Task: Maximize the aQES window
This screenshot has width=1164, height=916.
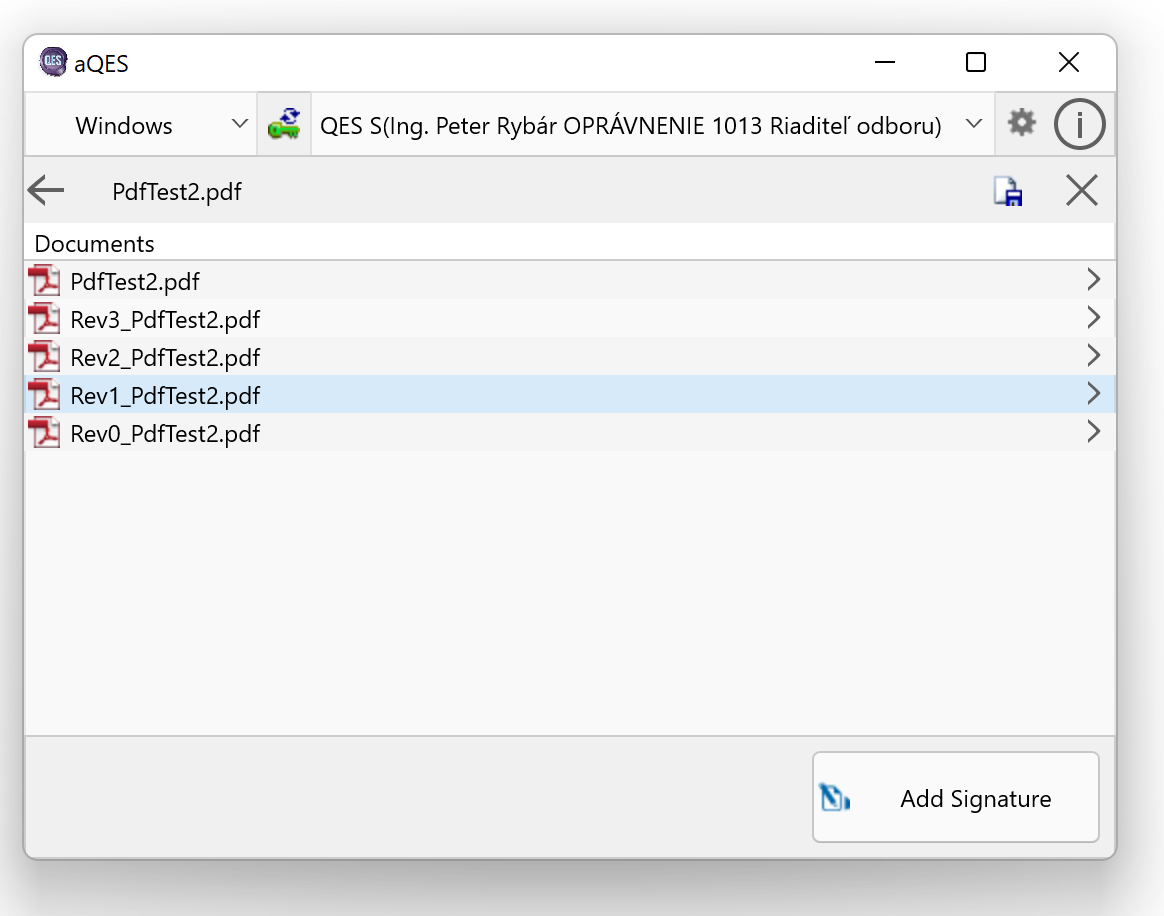Action: tap(975, 62)
